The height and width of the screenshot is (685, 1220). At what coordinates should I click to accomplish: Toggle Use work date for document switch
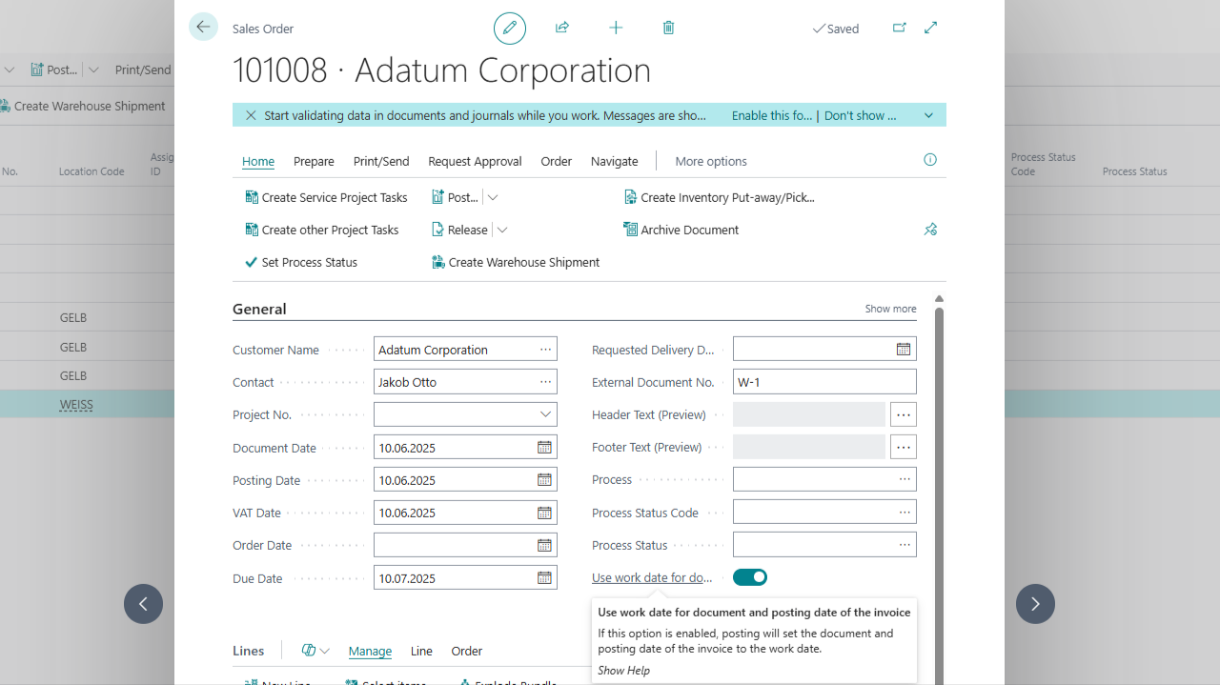tap(750, 577)
